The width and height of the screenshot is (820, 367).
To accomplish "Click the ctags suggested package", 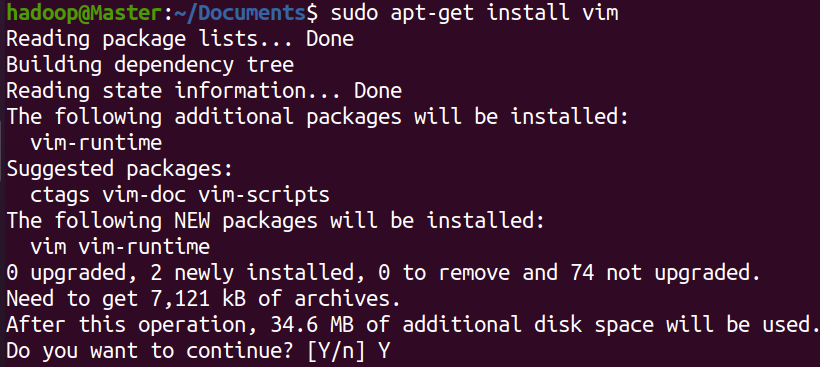I will coord(60,196).
